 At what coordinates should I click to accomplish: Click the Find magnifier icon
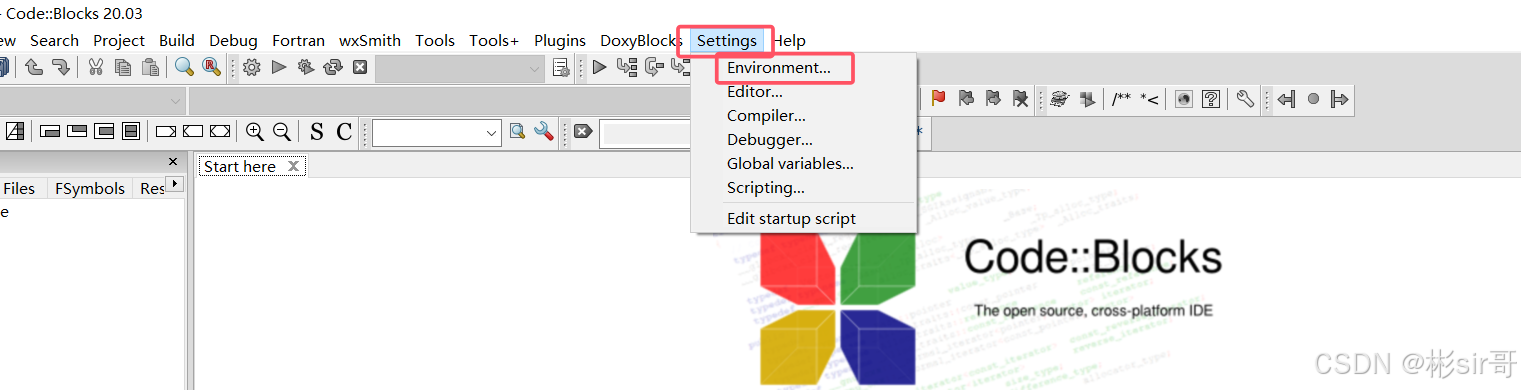point(184,67)
